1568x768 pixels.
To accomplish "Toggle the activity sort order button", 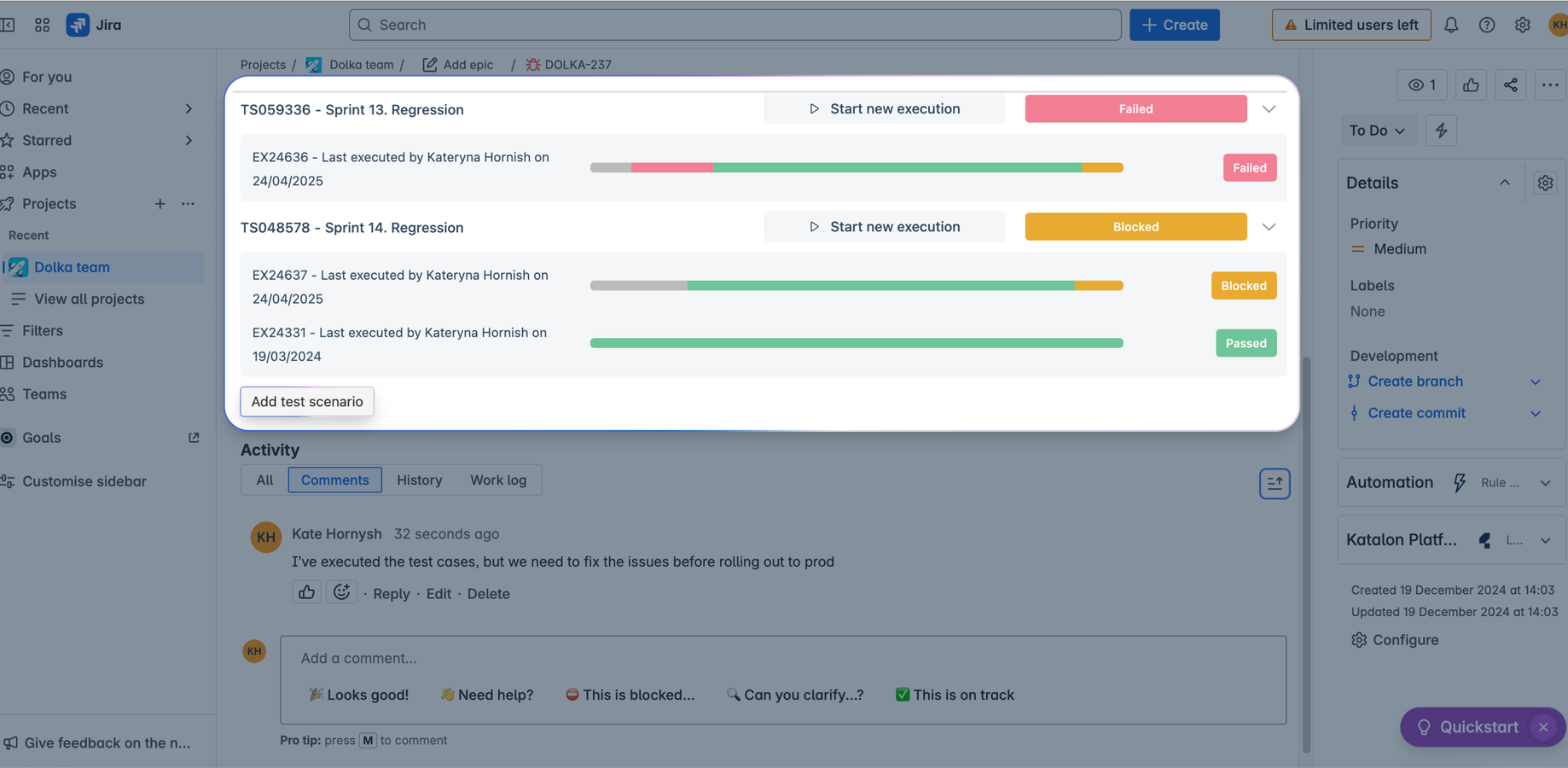I will pos(1275,483).
